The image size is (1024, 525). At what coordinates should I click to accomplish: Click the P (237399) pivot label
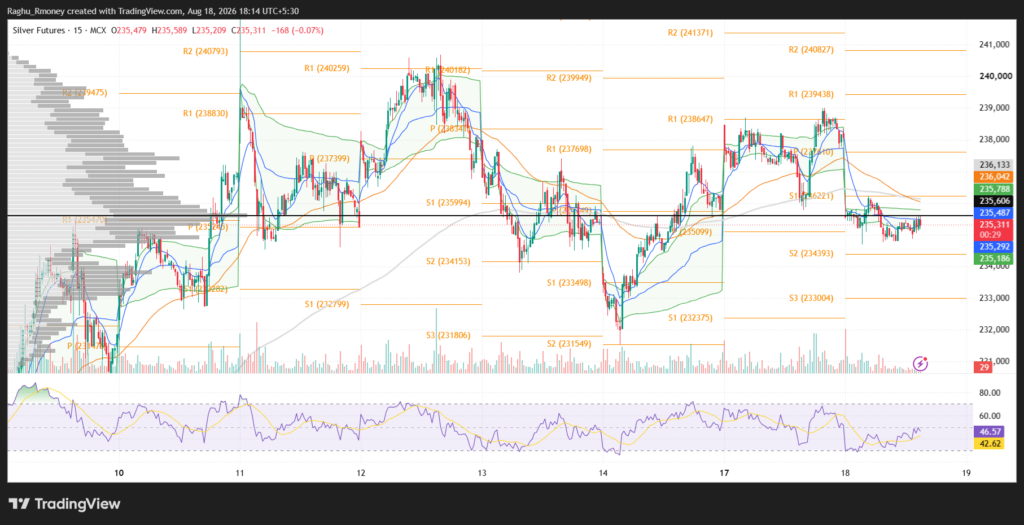point(330,159)
